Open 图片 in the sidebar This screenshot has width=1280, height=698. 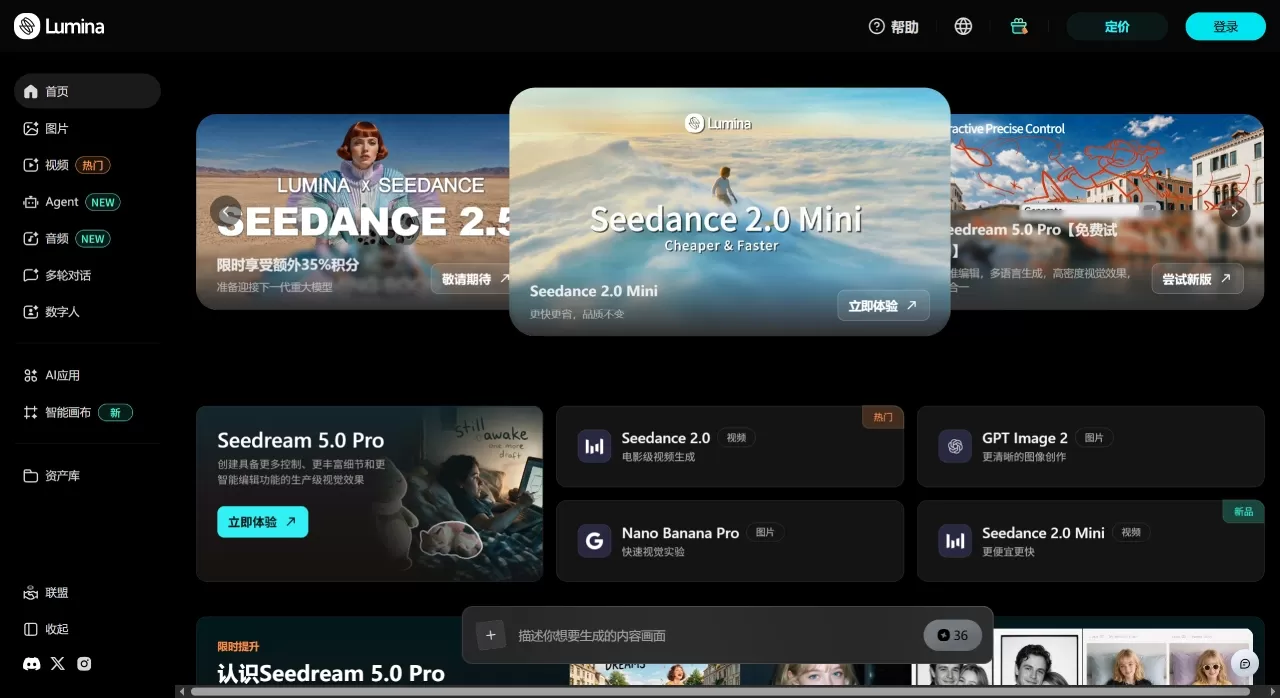coord(87,128)
